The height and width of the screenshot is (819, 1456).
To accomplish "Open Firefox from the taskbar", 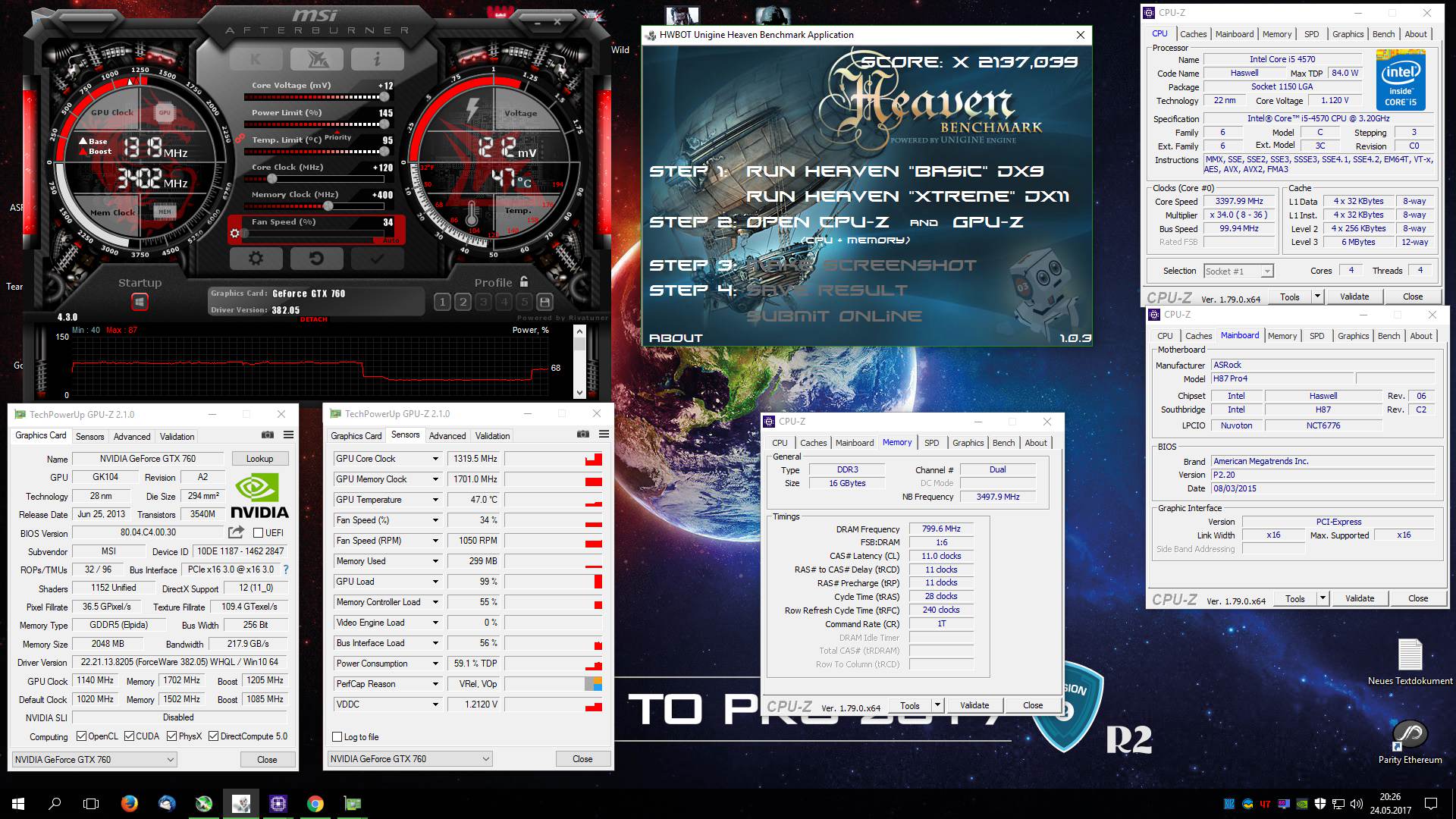I will click(x=130, y=804).
